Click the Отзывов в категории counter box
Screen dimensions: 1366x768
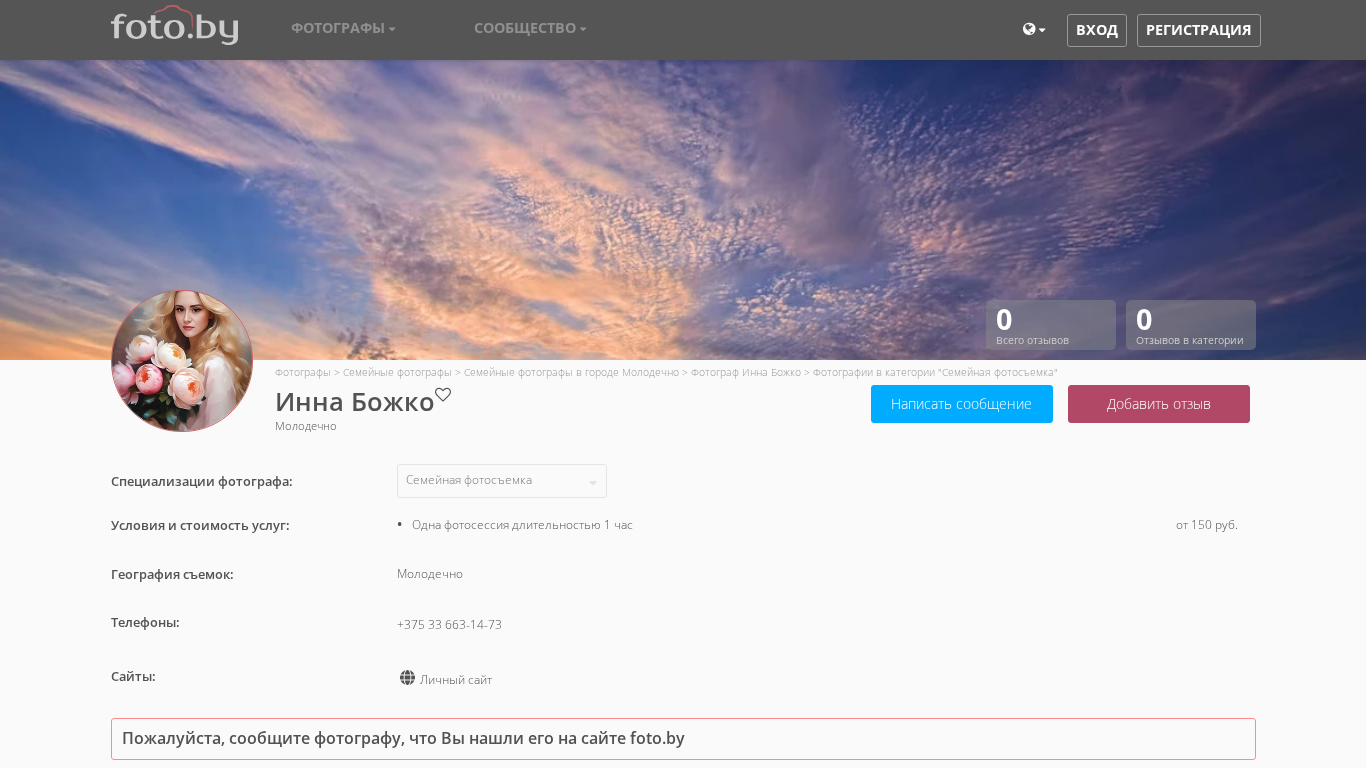coord(1190,325)
